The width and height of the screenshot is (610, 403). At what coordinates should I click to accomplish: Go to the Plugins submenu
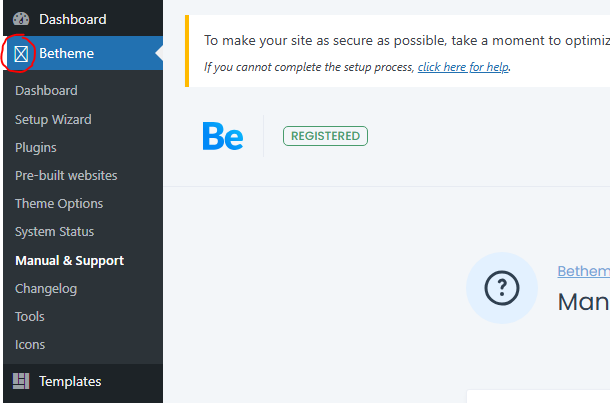coord(36,148)
